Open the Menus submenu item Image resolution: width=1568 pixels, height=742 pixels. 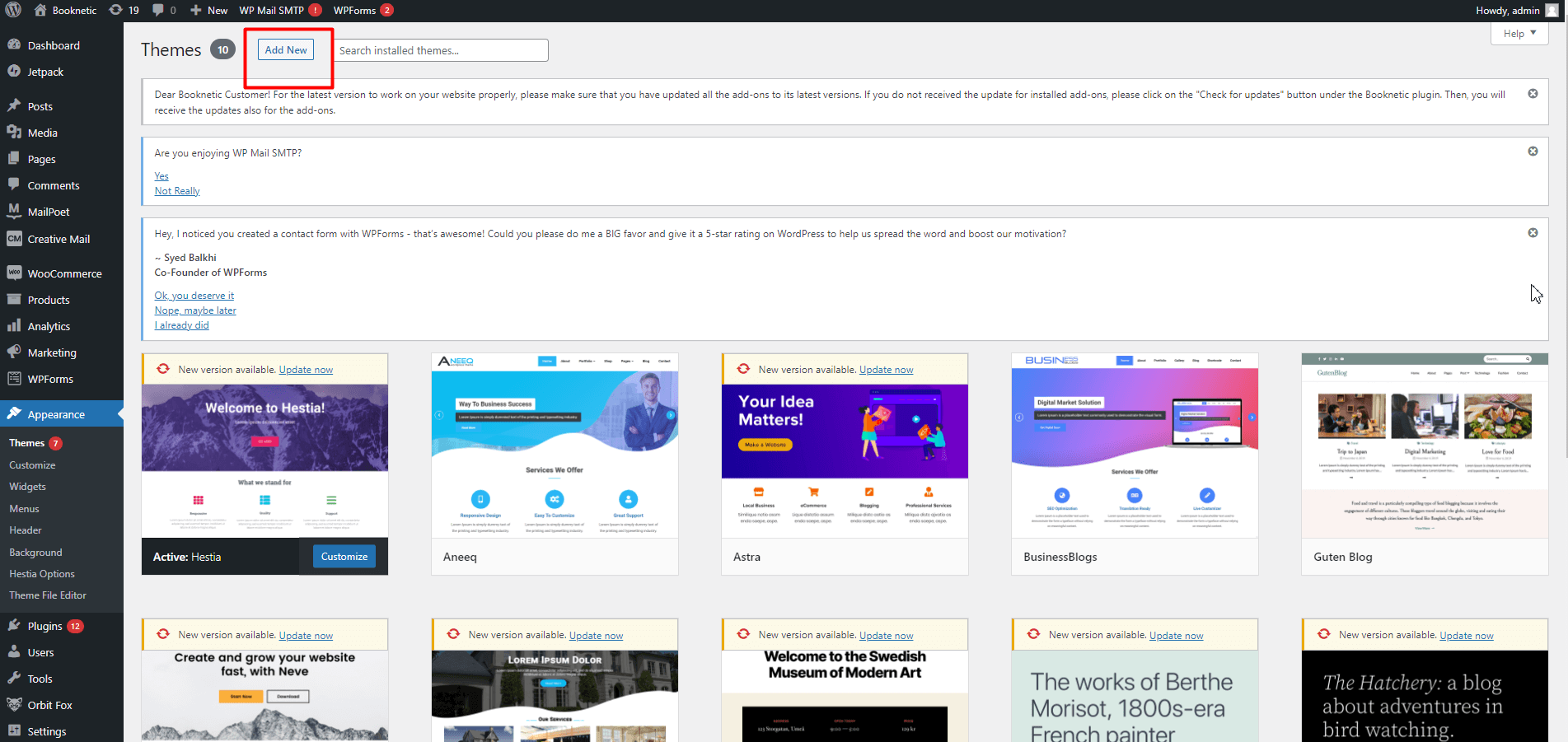(24, 509)
